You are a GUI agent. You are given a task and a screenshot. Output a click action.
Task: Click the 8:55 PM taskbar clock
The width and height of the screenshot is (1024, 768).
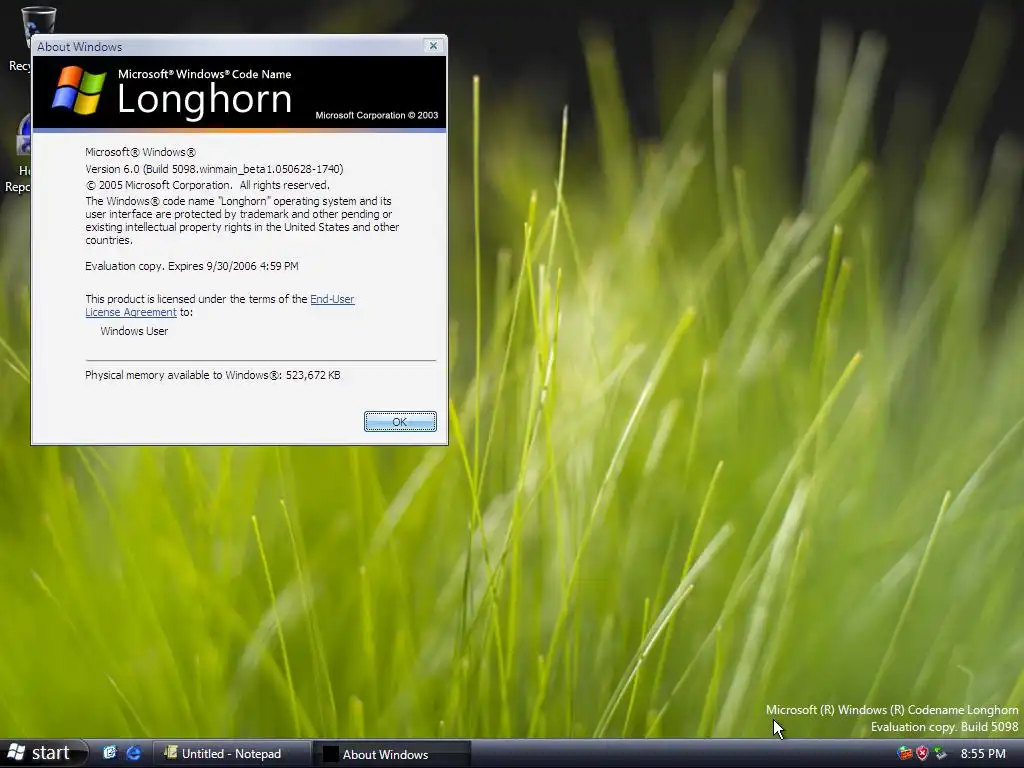point(983,754)
